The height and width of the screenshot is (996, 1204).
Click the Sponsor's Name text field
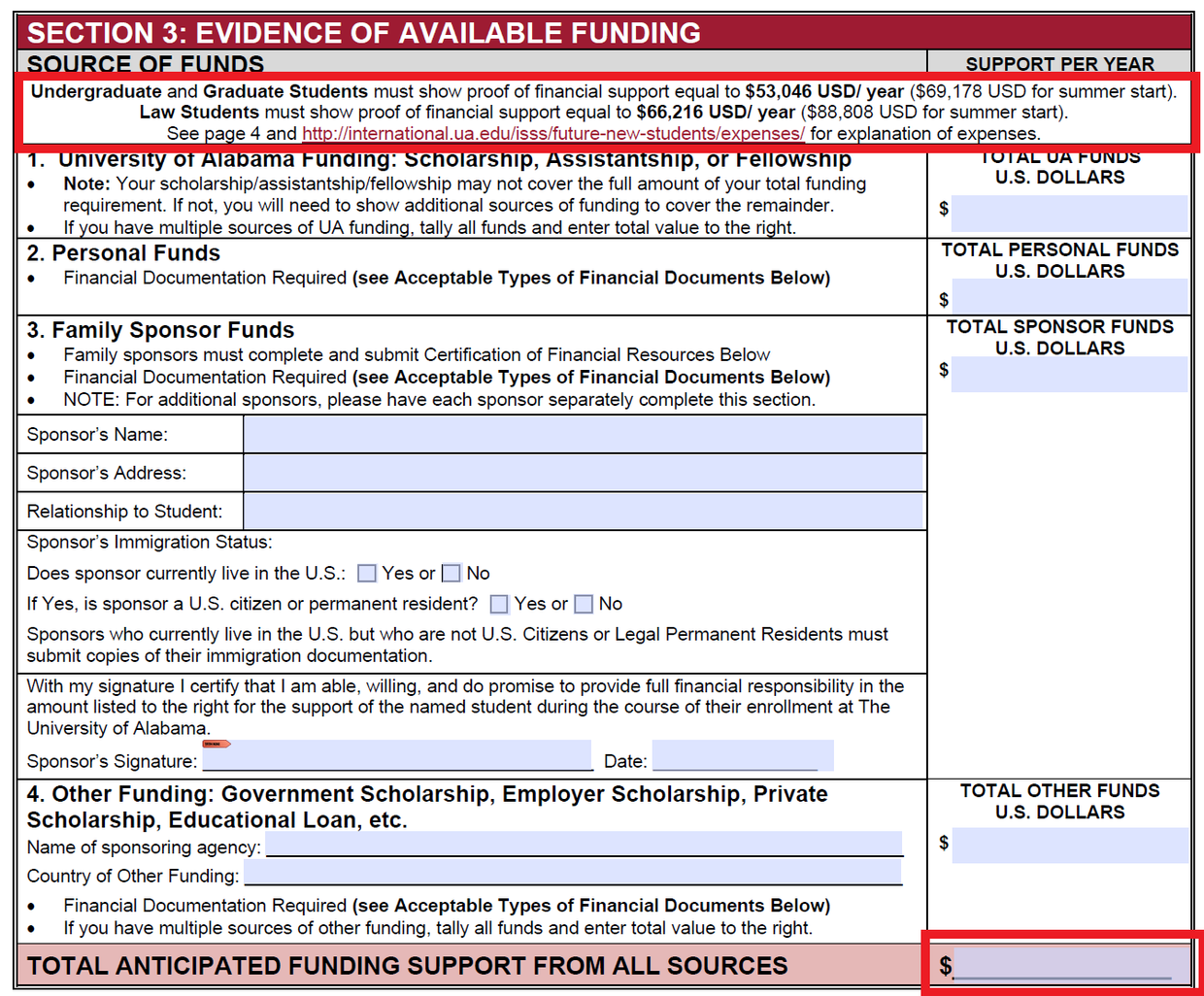coord(583,434)
